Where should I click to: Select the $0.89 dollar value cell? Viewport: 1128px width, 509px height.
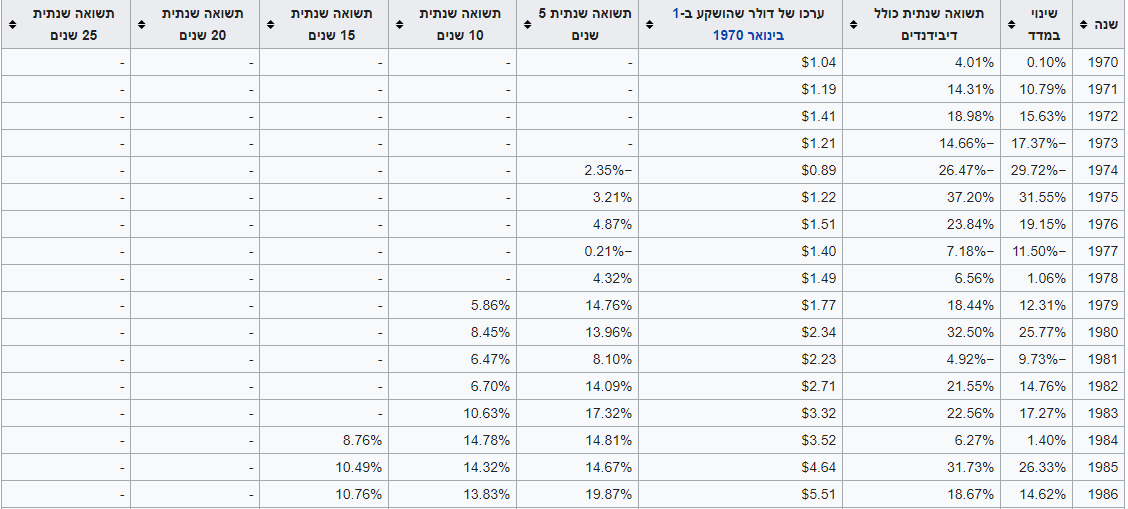(x=818, y=170)
